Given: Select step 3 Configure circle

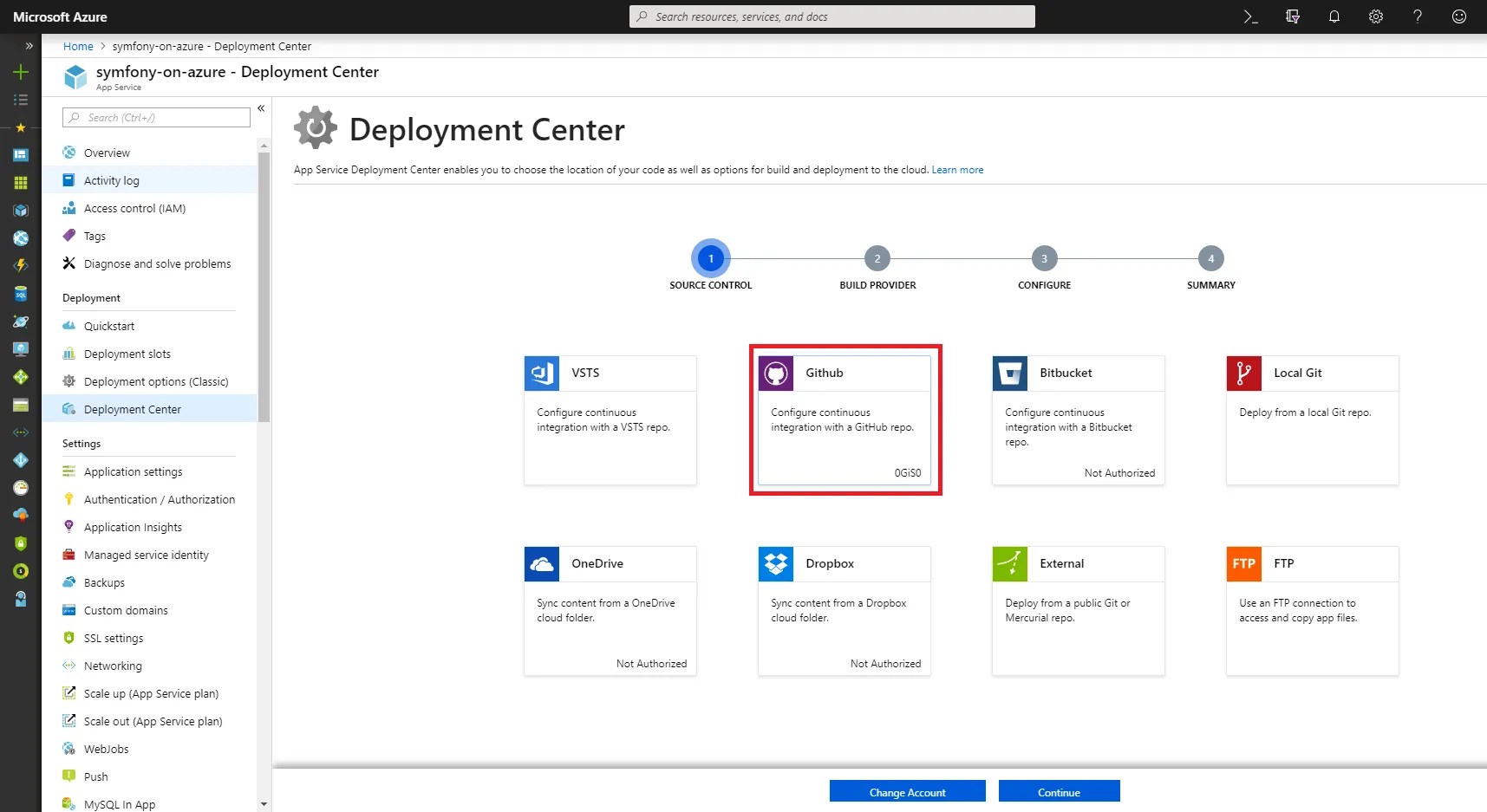Looking at the screenshot, I should click(x=1044, y=258).
